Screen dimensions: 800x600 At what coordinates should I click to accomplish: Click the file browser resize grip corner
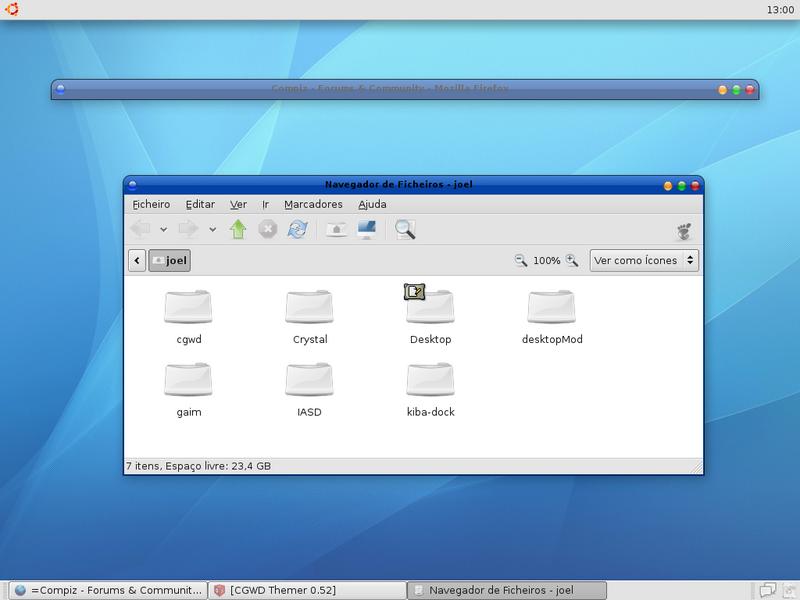(x=696, y=467)
